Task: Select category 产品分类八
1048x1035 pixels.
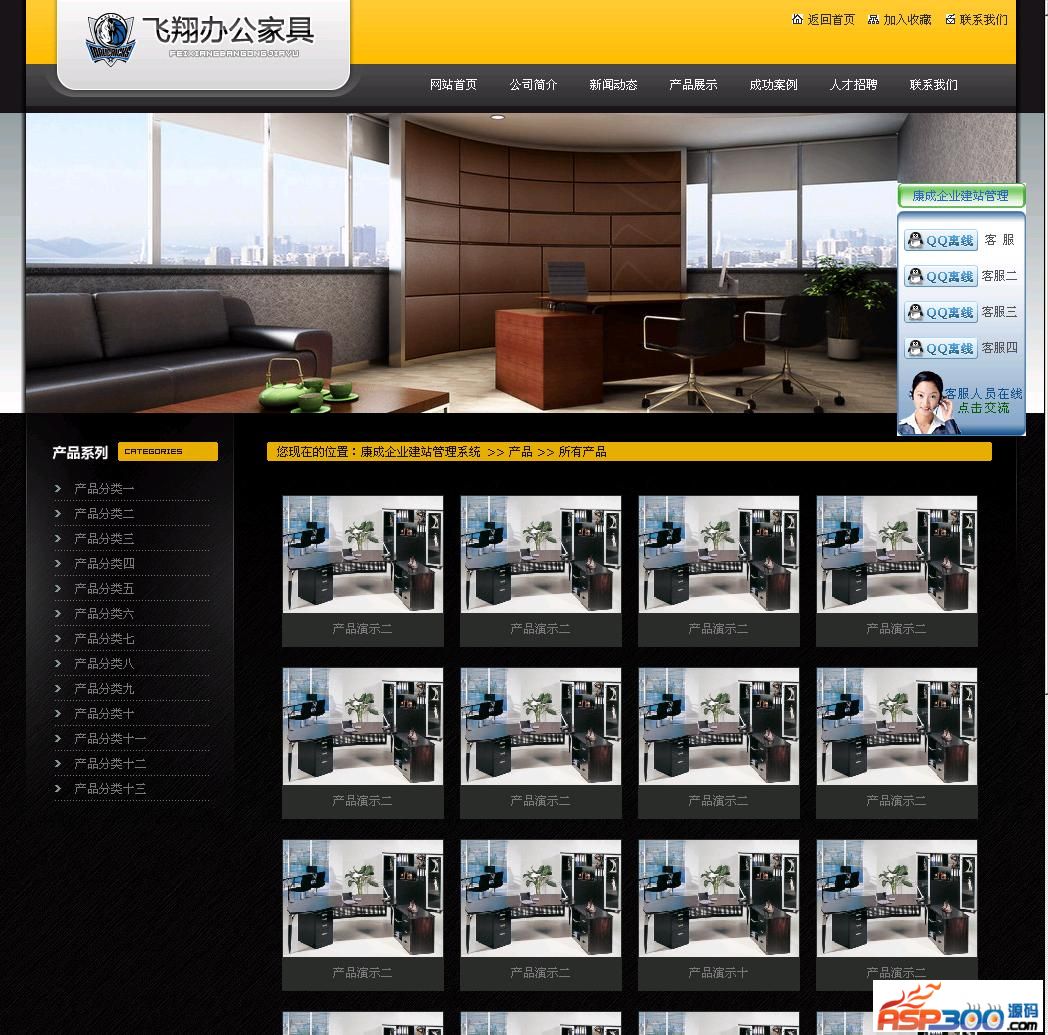Action: [104, 663]
